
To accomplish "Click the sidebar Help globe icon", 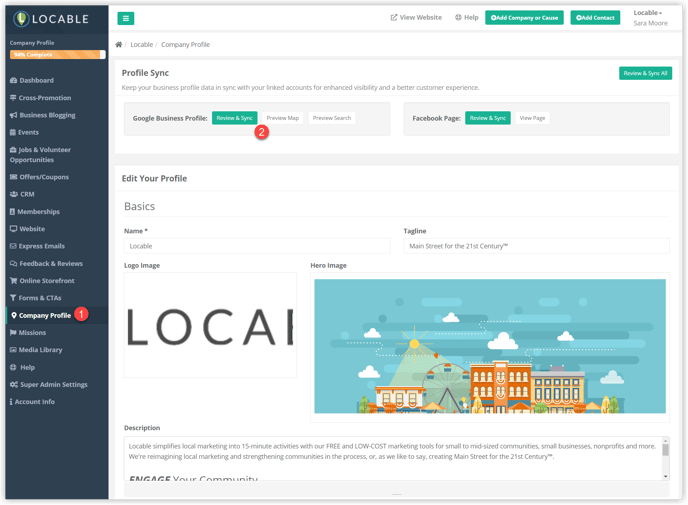I will tap(13, 367).
